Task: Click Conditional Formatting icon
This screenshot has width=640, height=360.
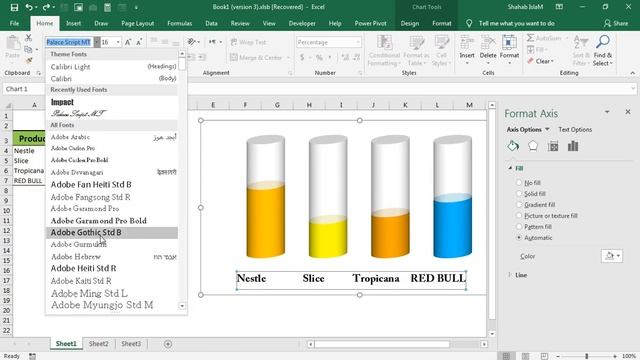Action: 384,42
